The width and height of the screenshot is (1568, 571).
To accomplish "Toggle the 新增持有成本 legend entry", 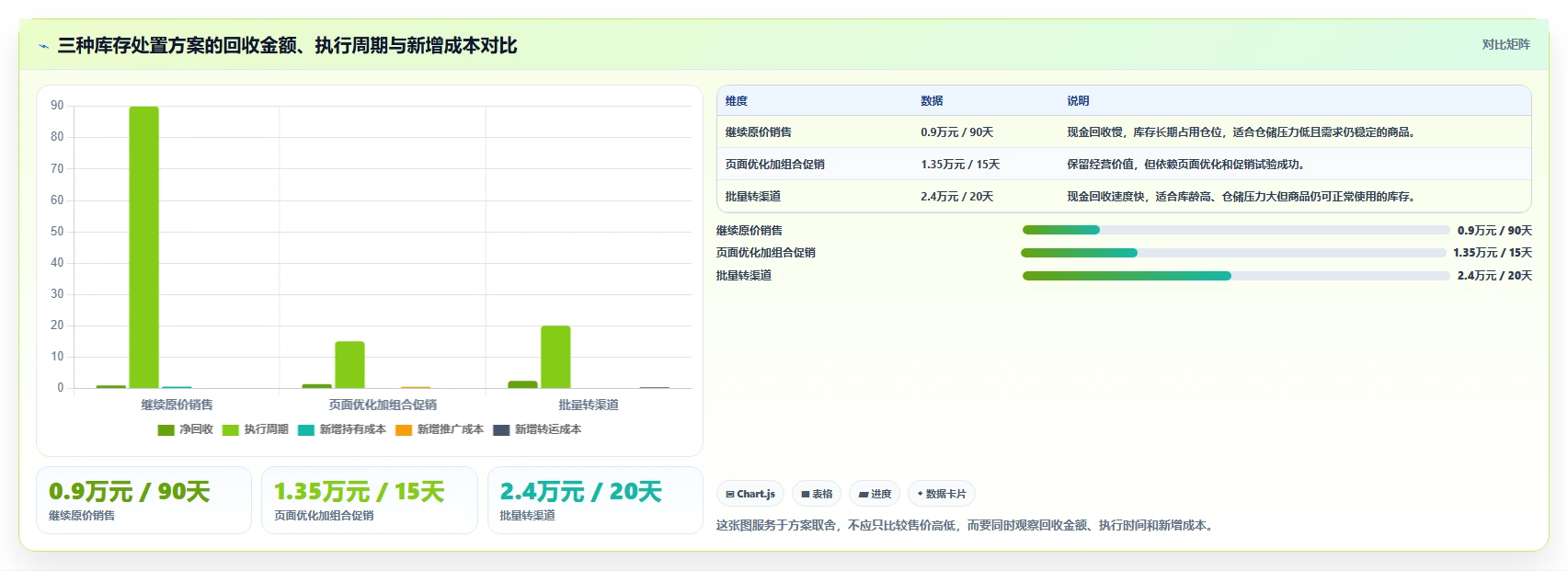I will tap(342, 429).
